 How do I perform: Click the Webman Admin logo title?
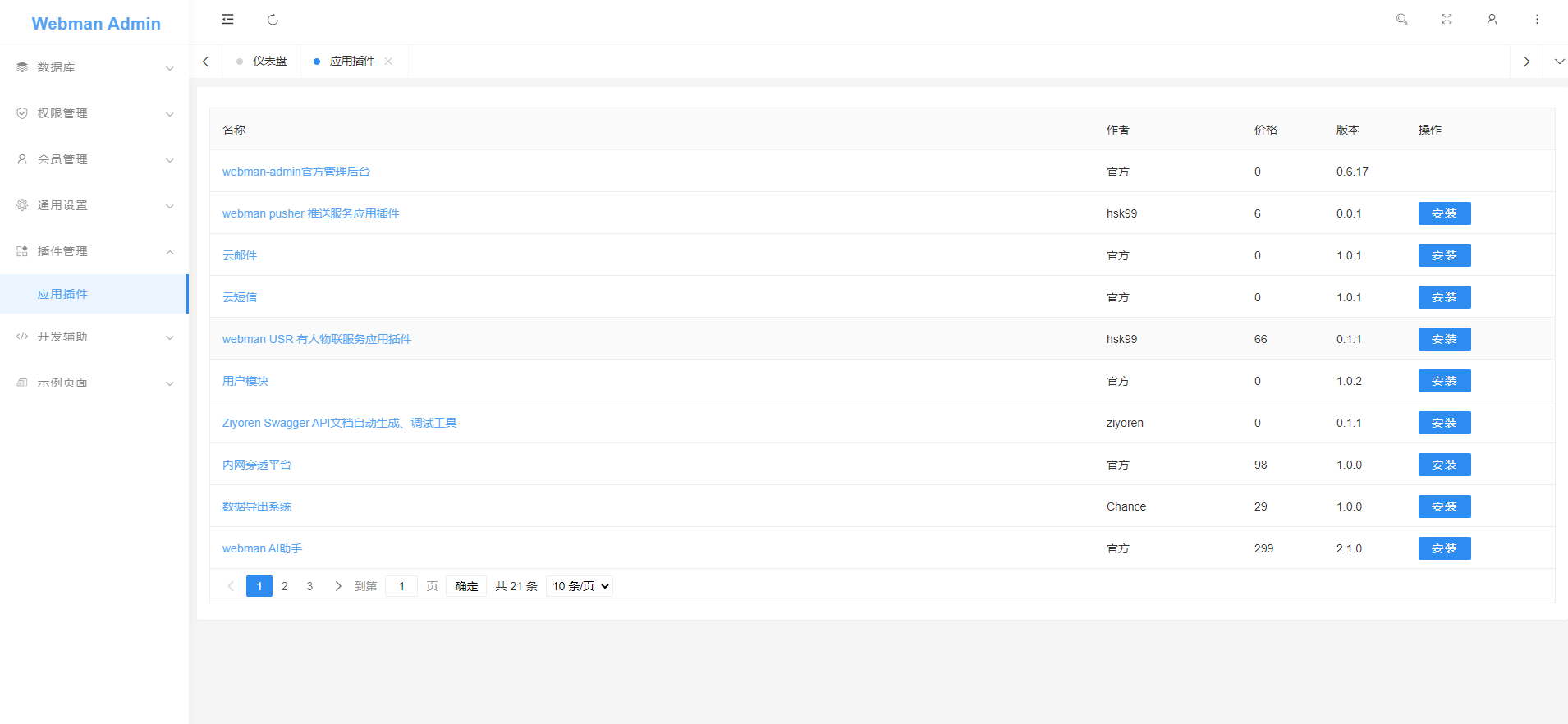coord(96,24)
